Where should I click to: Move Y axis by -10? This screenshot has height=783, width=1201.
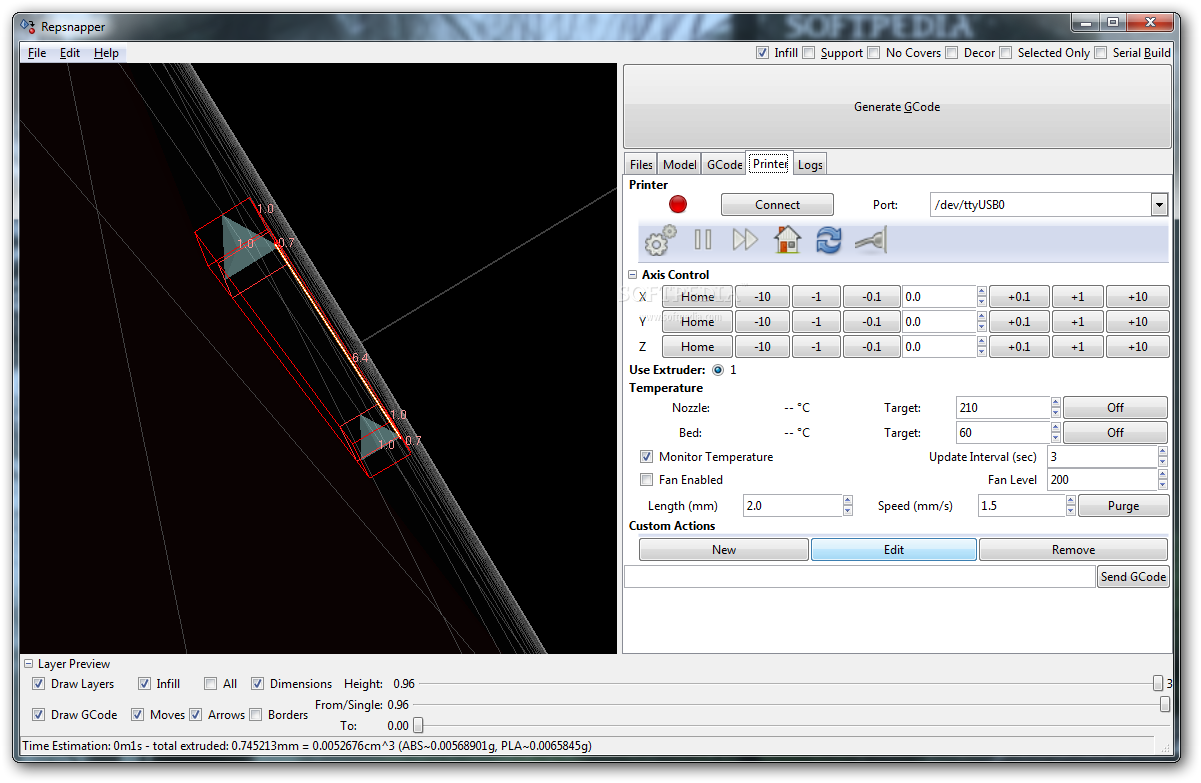(762, 321)
